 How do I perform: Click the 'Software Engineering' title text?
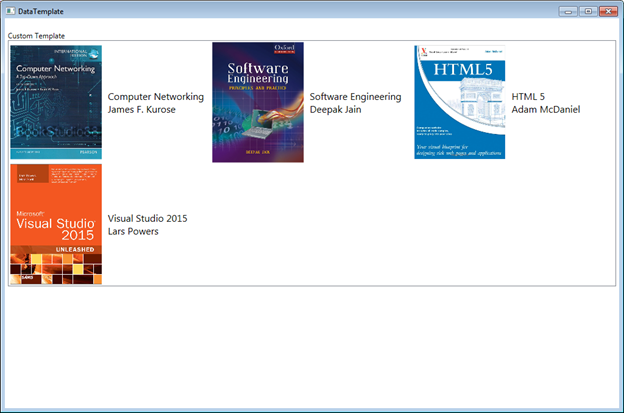coord(355,97)
